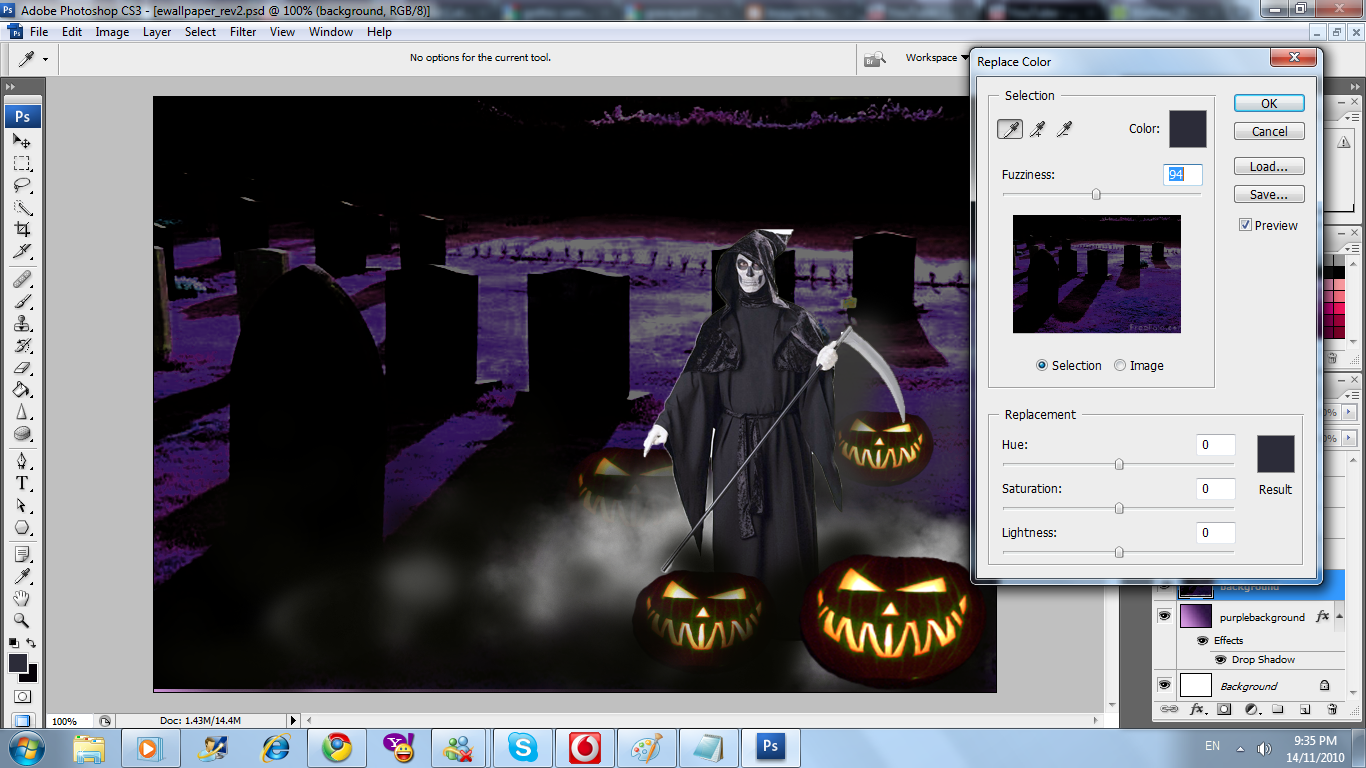The width and height of the screenshot is (1366, 768).
Task: Open the File menu
Action: pos(39,32)
